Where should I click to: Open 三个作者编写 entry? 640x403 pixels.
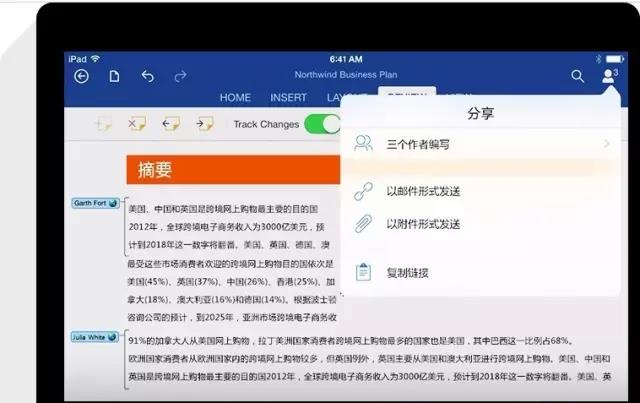480,144
